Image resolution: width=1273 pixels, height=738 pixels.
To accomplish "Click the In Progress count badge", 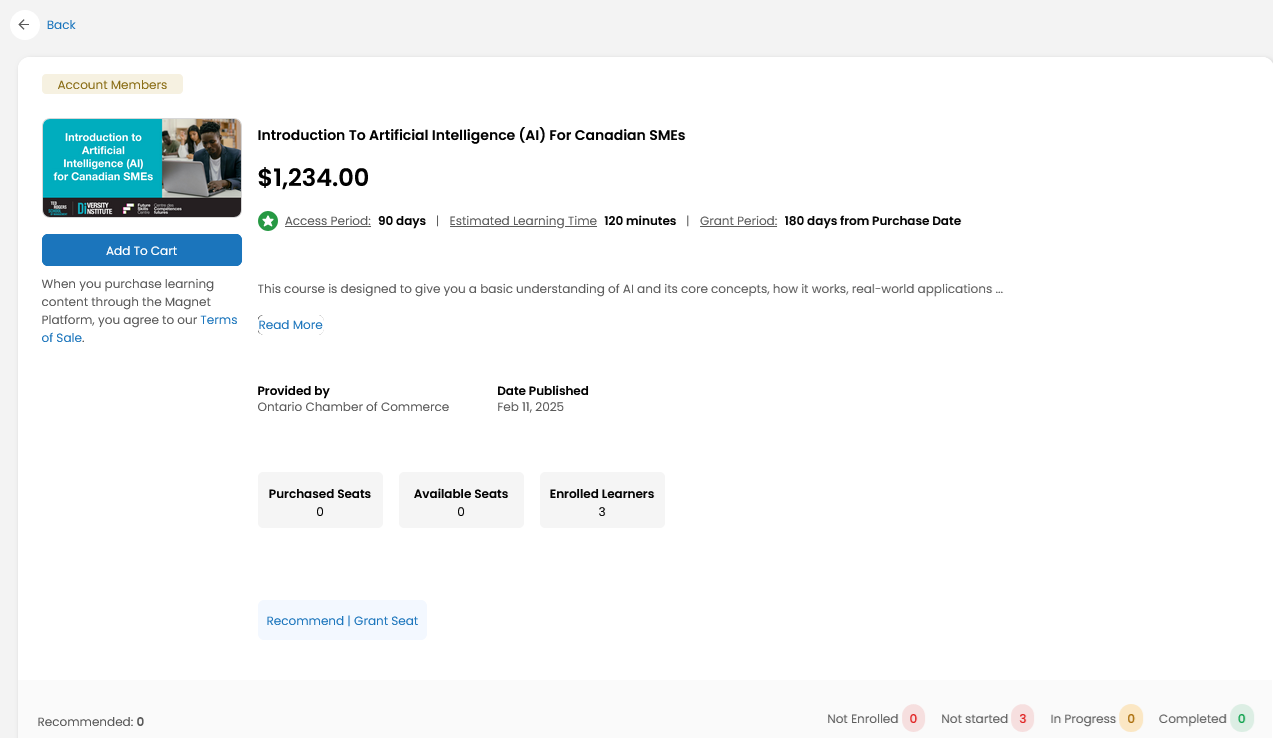I will coord(1131,719).
